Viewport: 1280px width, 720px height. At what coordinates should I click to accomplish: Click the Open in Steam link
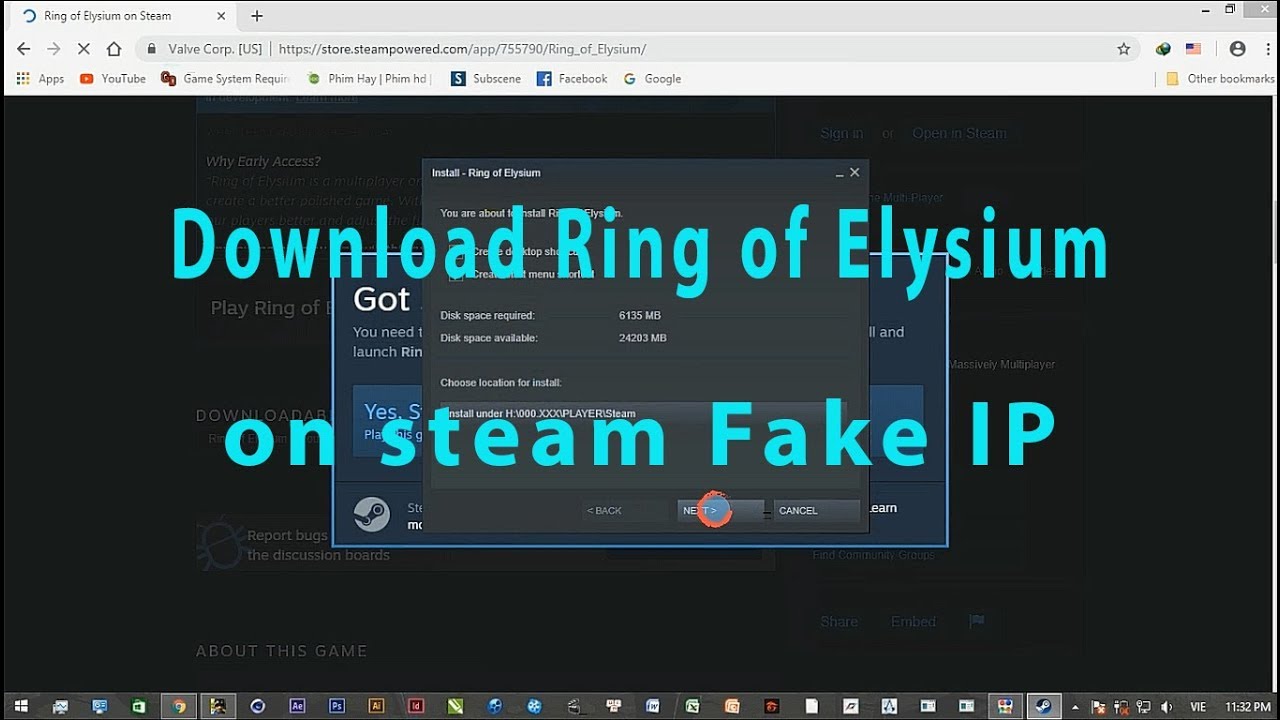[959, 133]
